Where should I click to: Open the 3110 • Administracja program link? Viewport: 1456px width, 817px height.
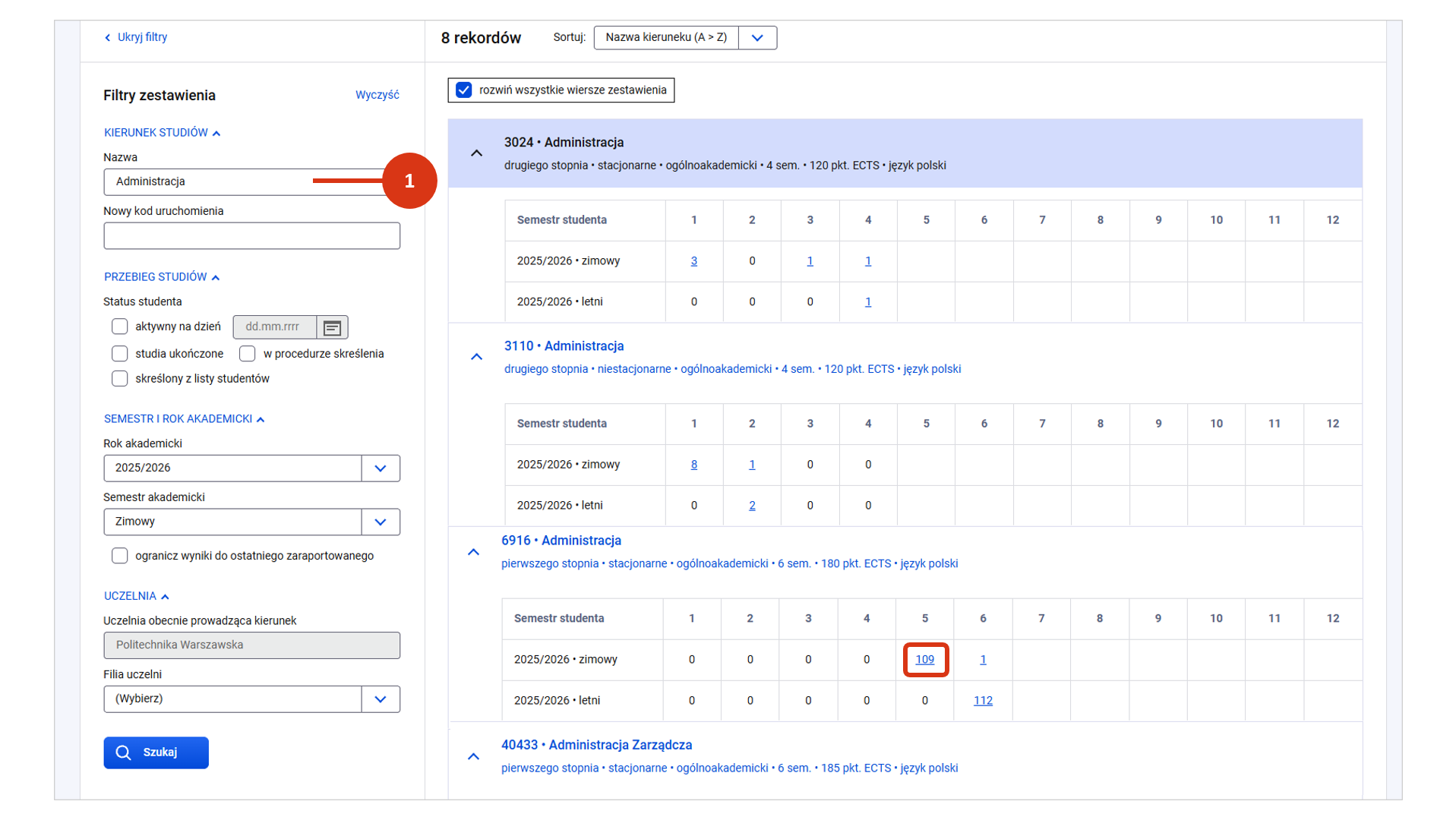(564, 346)
